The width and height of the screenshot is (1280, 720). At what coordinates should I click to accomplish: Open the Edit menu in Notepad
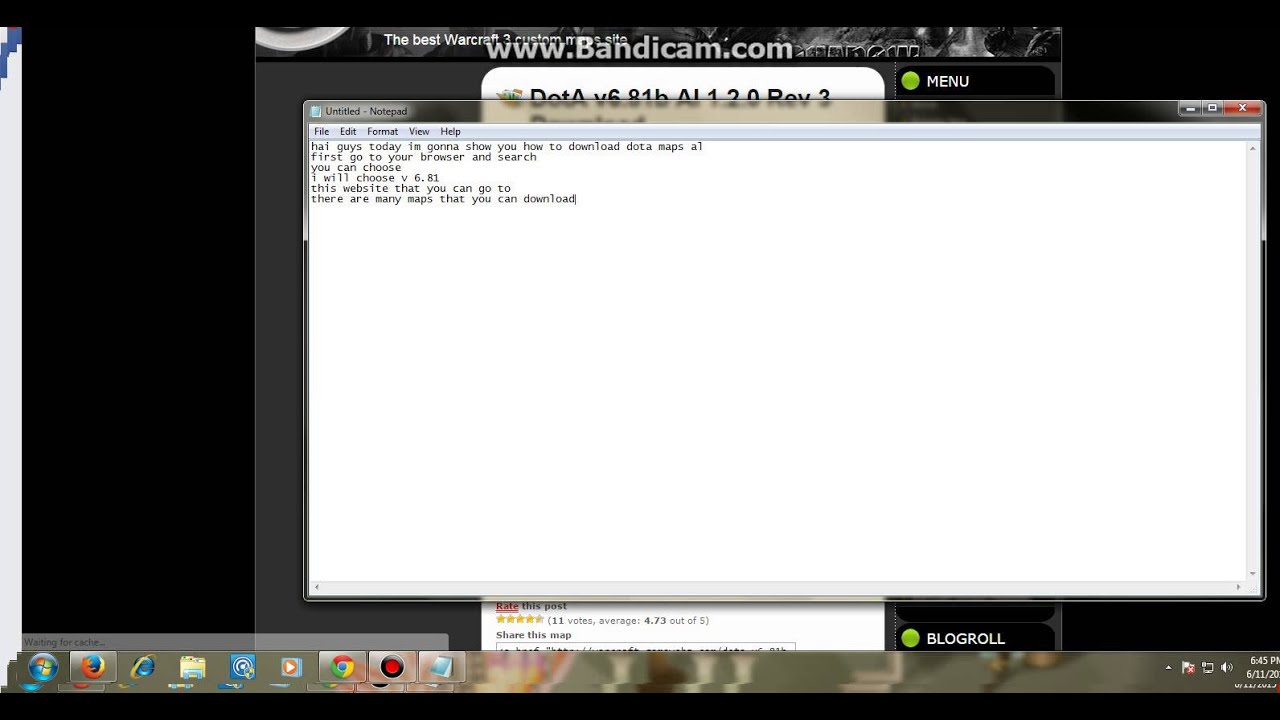348,131
